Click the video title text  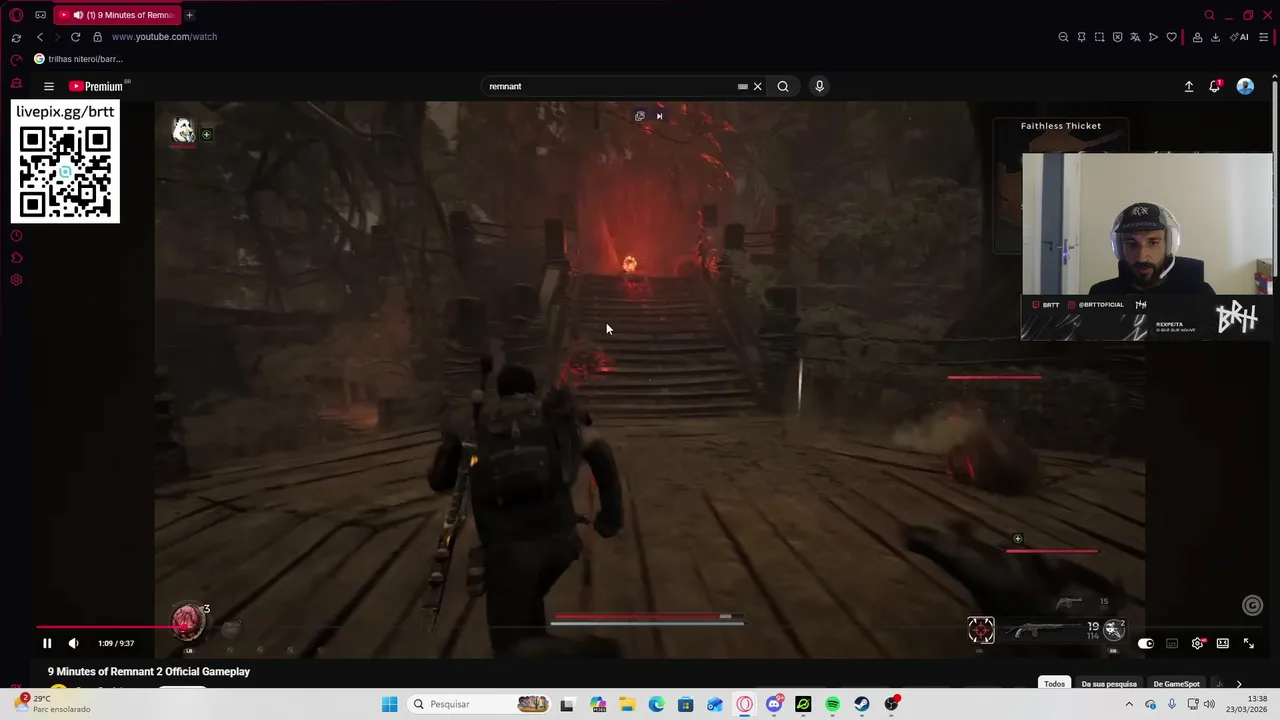pyautogui.click(x=149, y=672)
